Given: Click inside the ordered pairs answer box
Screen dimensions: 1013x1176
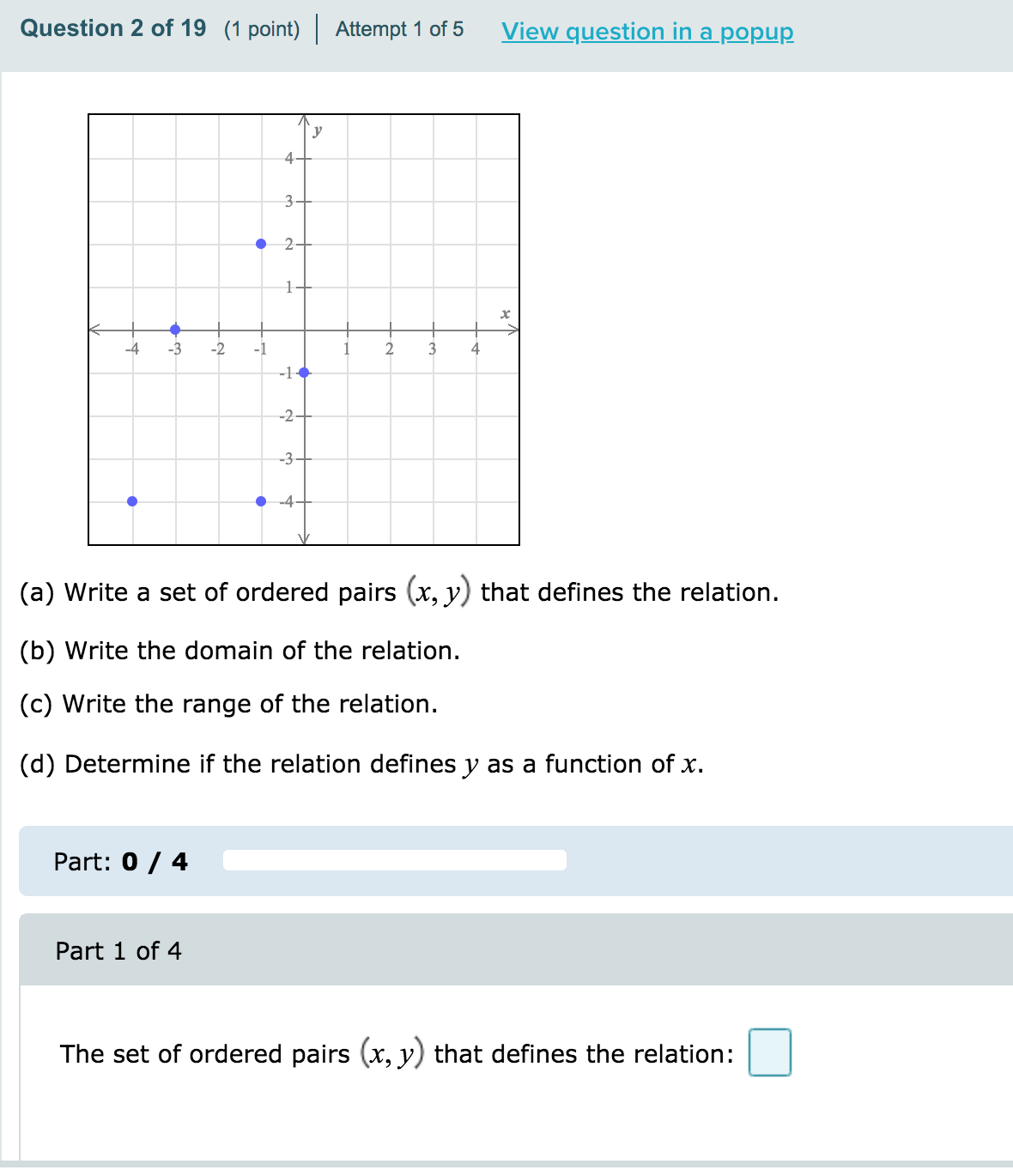Looking at the screenshot, I should (770, 1054).
